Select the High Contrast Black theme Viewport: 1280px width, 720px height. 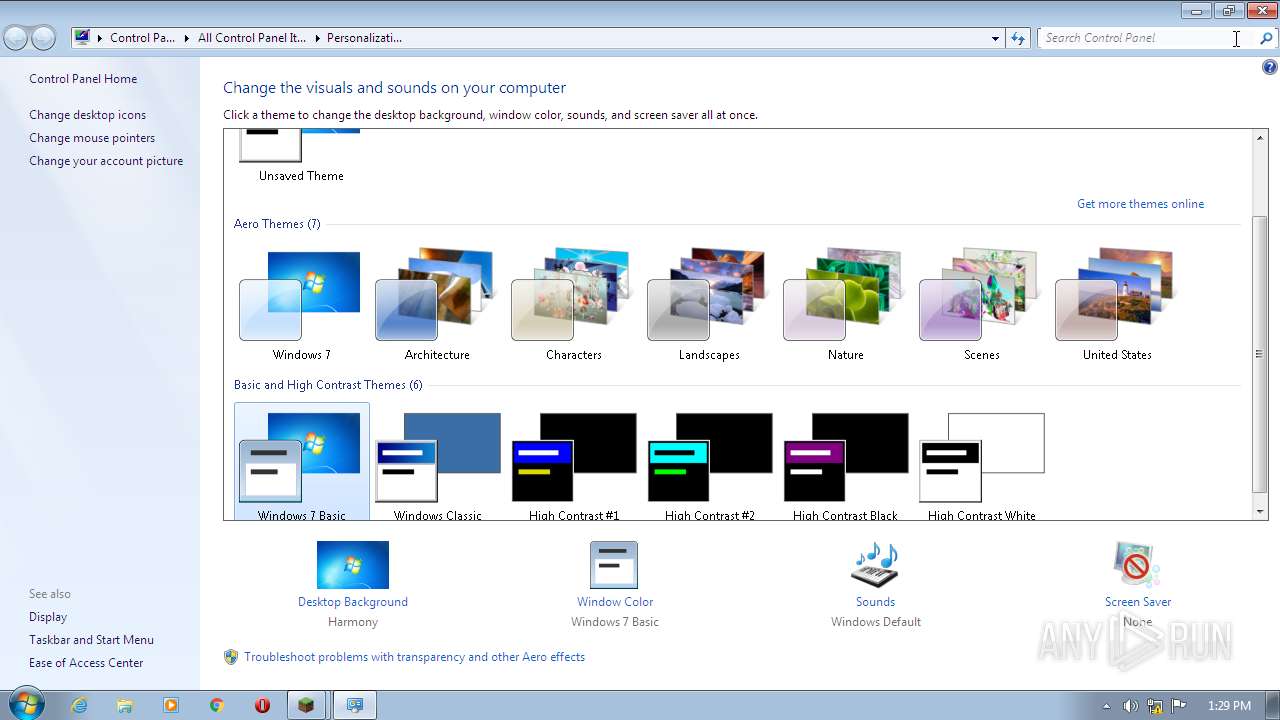pyautogui.click(x=845, y=462)
